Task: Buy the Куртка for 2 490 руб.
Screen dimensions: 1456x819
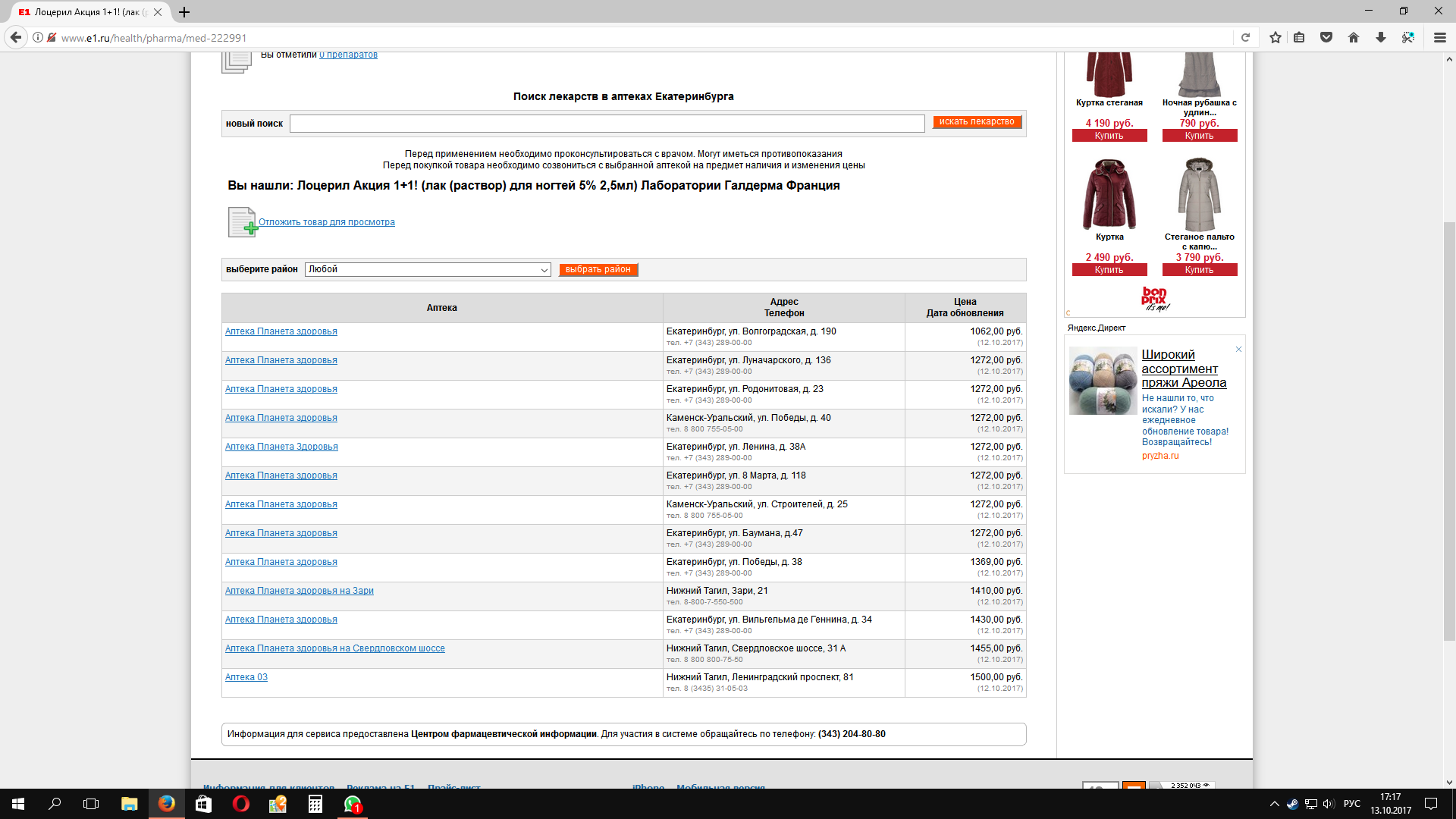Action: (x=1109, y=270)
